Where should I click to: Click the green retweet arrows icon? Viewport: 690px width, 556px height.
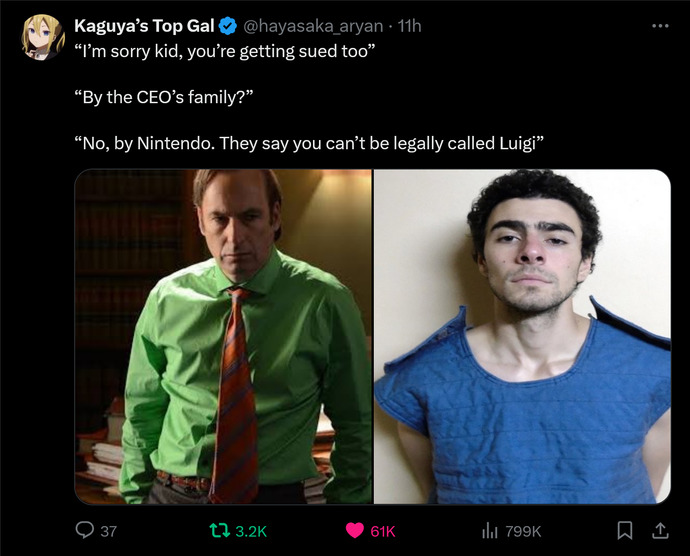pos(220,530)
